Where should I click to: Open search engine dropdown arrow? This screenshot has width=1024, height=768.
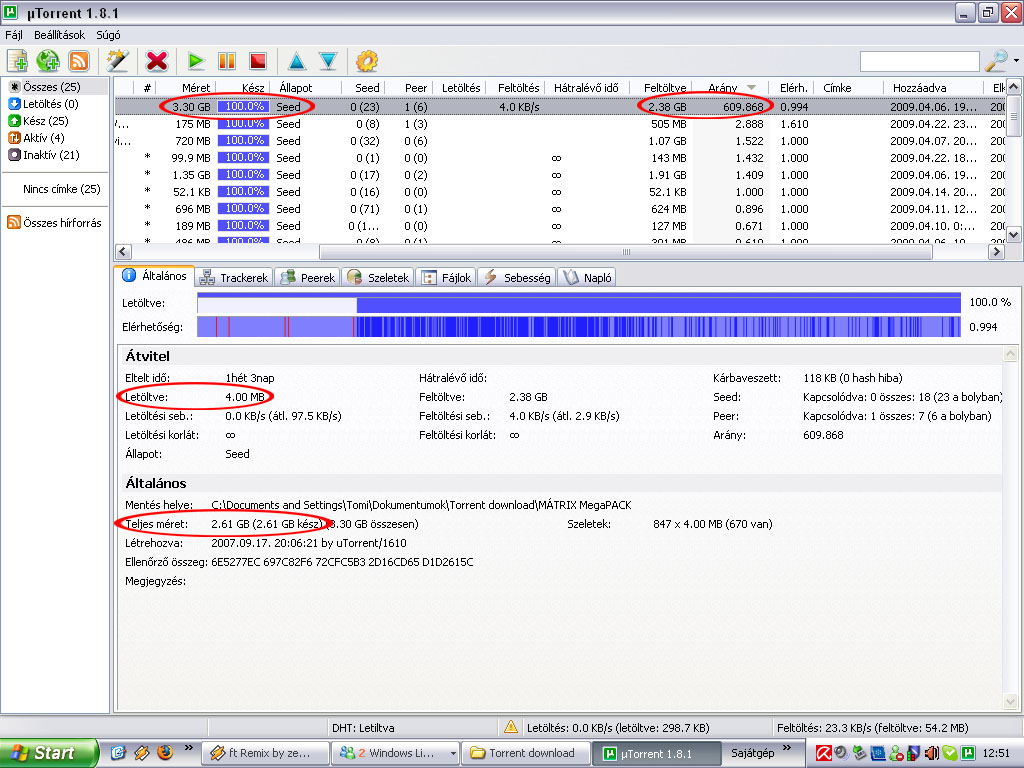pos(1017,61)
